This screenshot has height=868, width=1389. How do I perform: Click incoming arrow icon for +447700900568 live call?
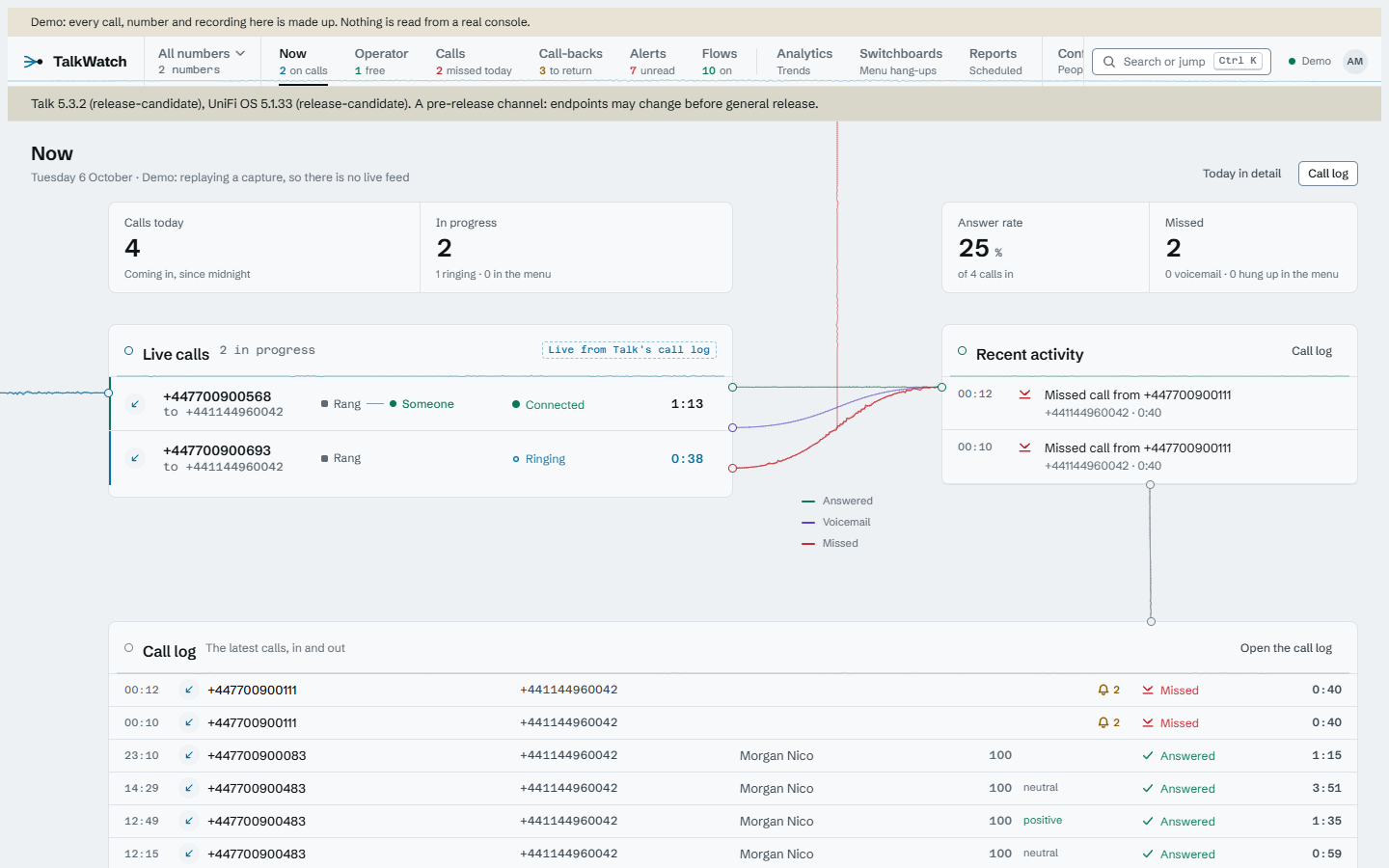(x=135, y=404)
